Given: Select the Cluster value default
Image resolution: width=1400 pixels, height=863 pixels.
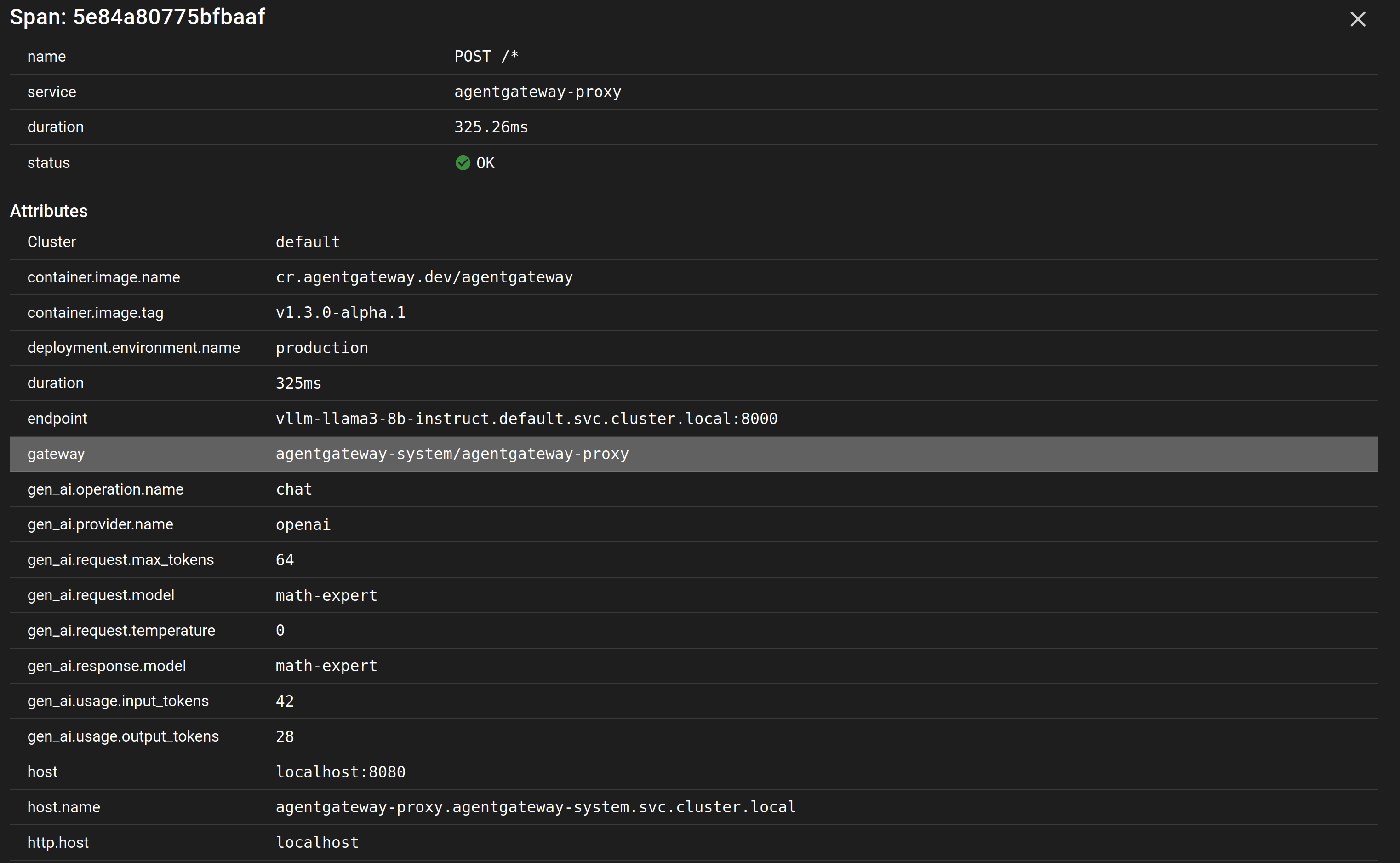Looking at the screenshot, I should click(308, 242).
